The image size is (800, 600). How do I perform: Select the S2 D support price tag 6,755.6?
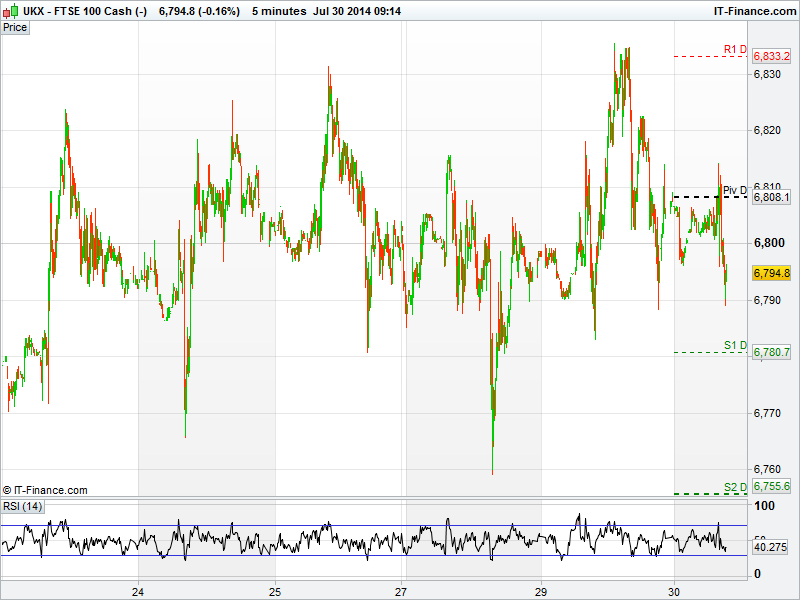click(x=772, y=486)
